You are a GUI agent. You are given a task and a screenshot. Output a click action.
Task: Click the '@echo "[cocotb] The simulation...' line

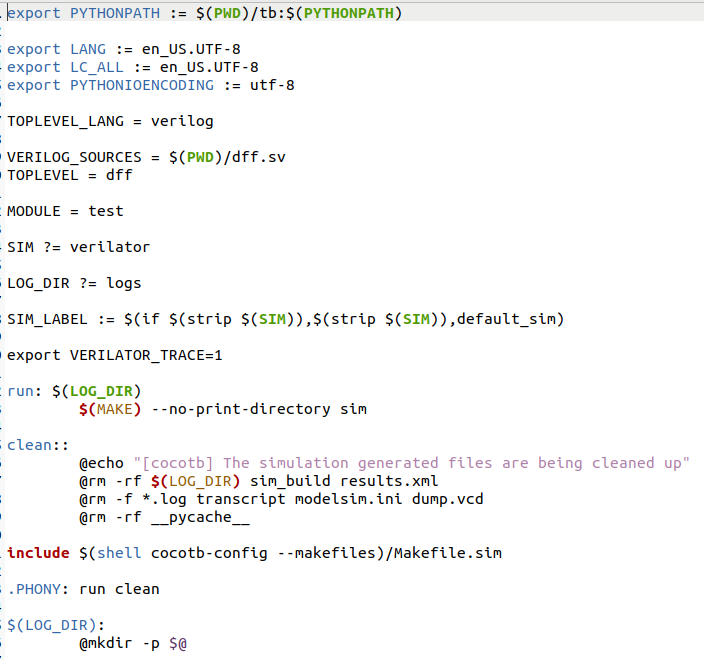click(384, 463)
